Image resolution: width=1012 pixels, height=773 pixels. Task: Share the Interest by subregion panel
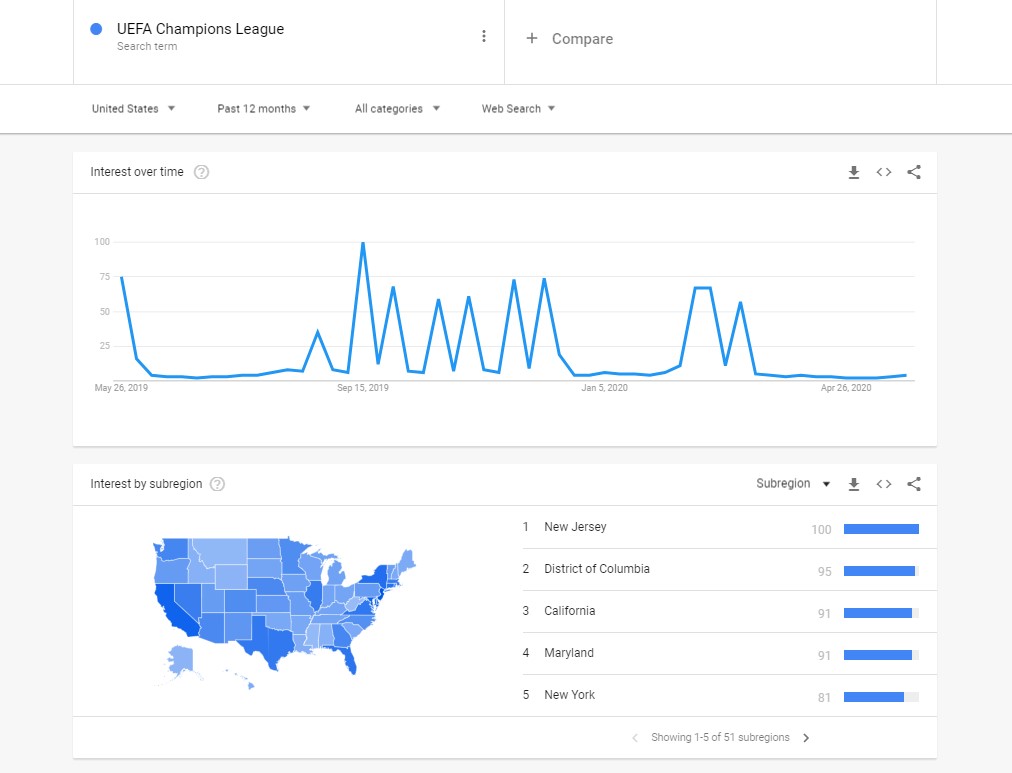914,484
